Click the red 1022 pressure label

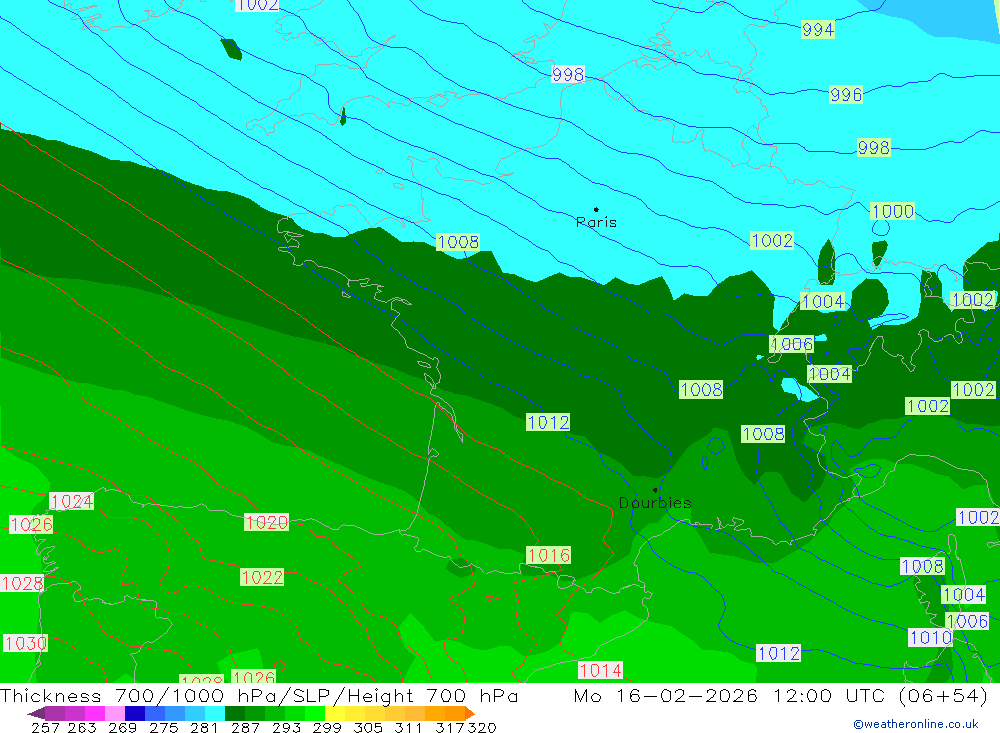262,577
